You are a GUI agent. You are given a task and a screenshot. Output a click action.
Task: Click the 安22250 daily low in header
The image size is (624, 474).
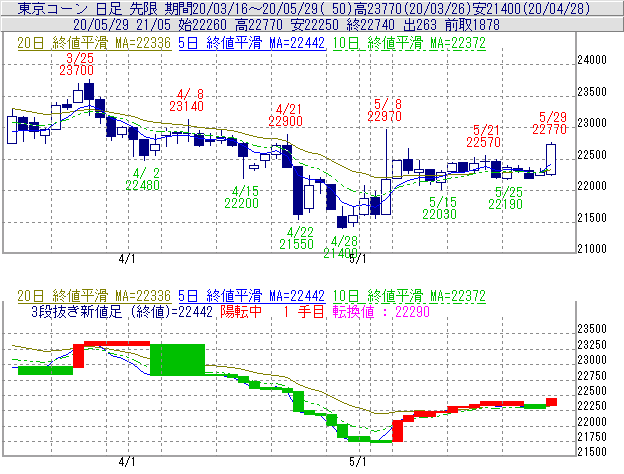tap(315, 25)
